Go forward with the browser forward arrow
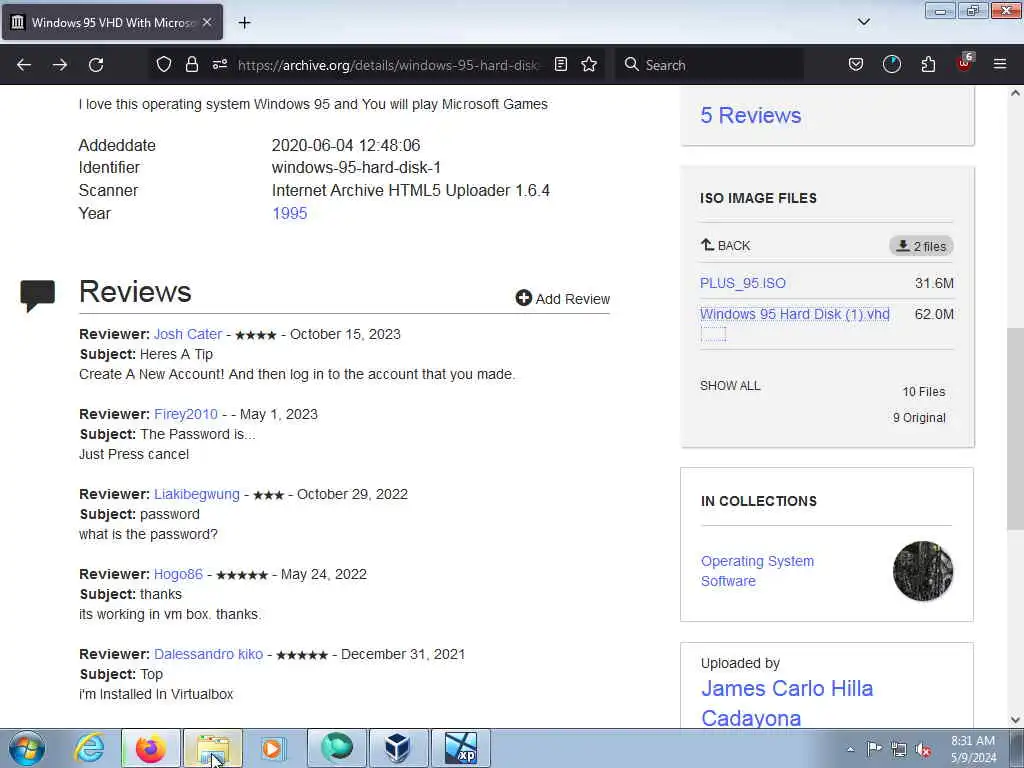Screen dimensions: 1024x768 60,65
